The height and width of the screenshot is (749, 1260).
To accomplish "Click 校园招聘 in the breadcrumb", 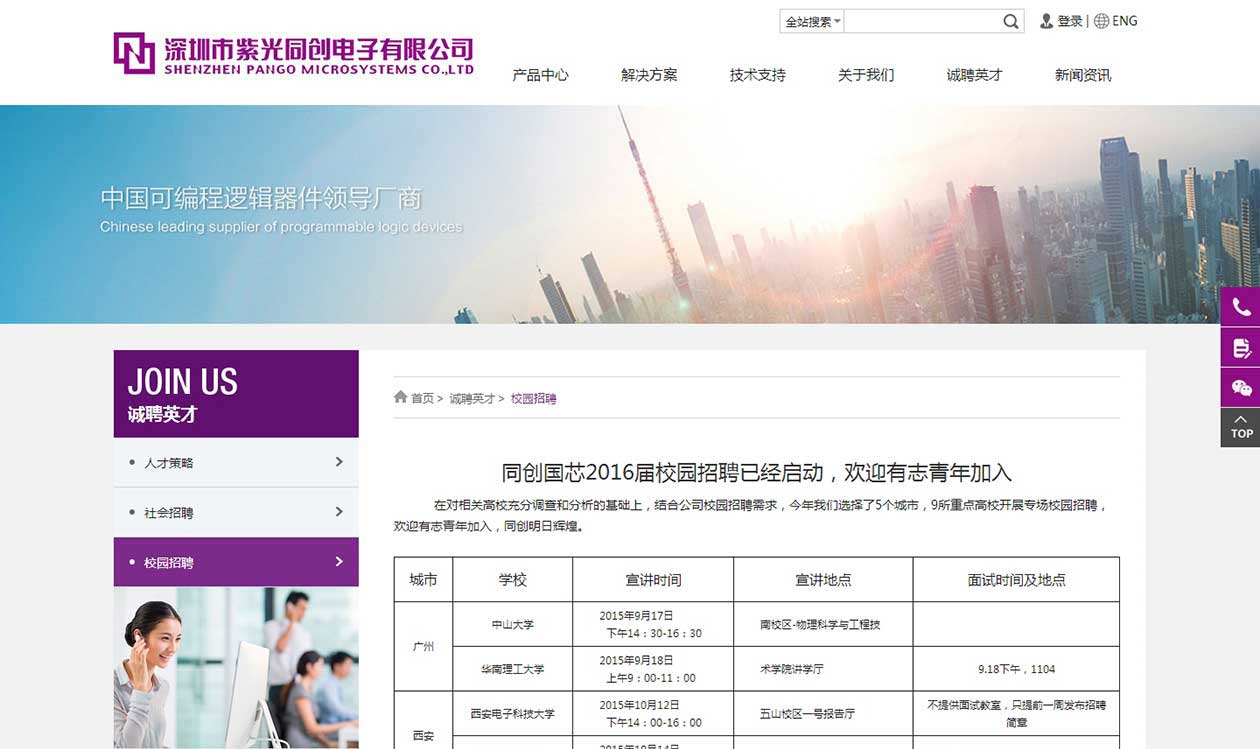I will click(533, 398).
